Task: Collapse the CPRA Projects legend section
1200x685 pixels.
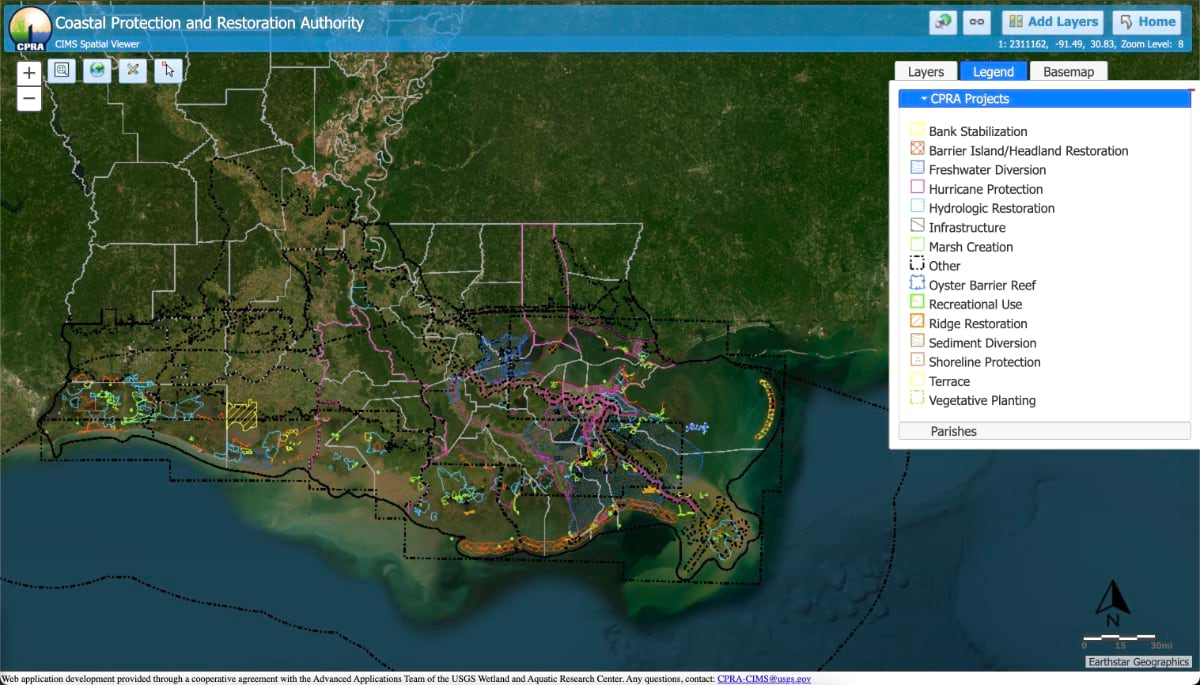Action: point(1044,99)
